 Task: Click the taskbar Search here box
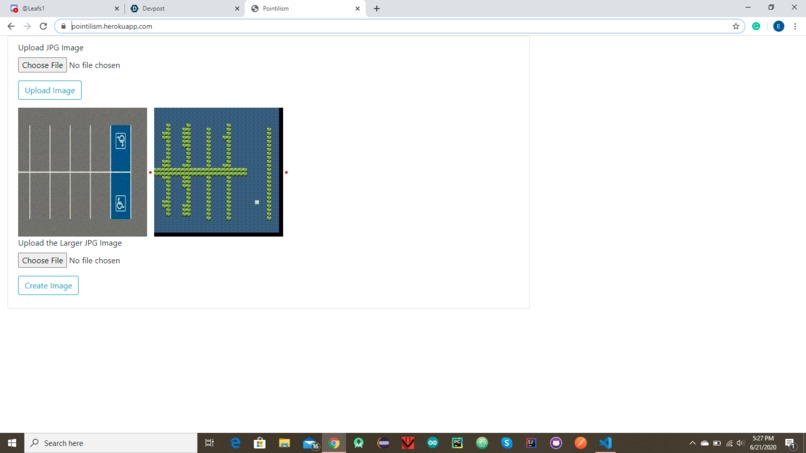(x=111, y=443)
